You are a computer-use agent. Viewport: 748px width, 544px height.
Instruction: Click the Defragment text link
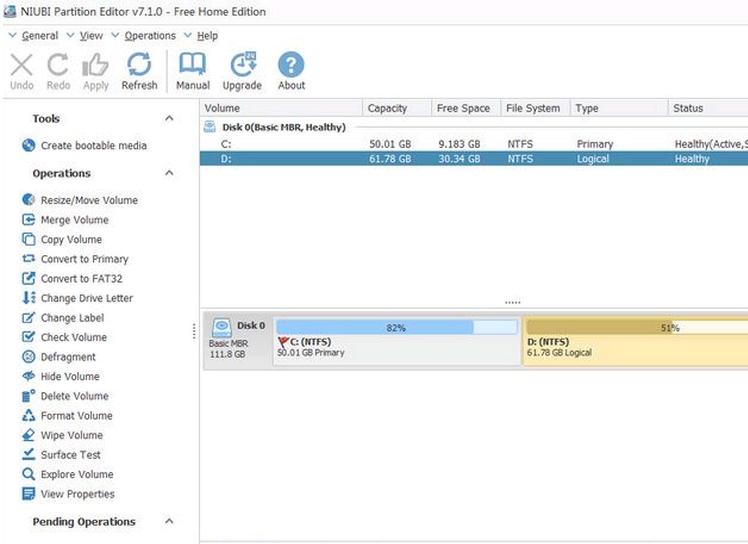(x=68, y=356)
